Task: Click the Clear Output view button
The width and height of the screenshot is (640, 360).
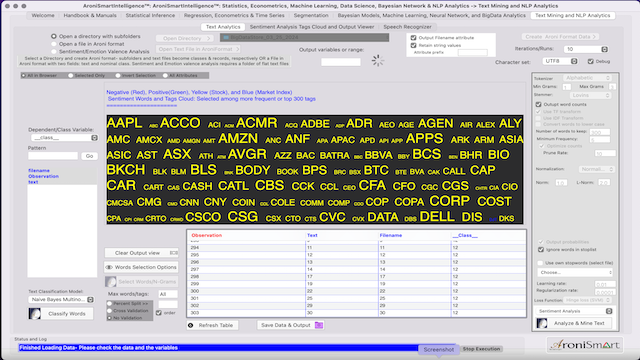Action: click(x=141, y=253)
